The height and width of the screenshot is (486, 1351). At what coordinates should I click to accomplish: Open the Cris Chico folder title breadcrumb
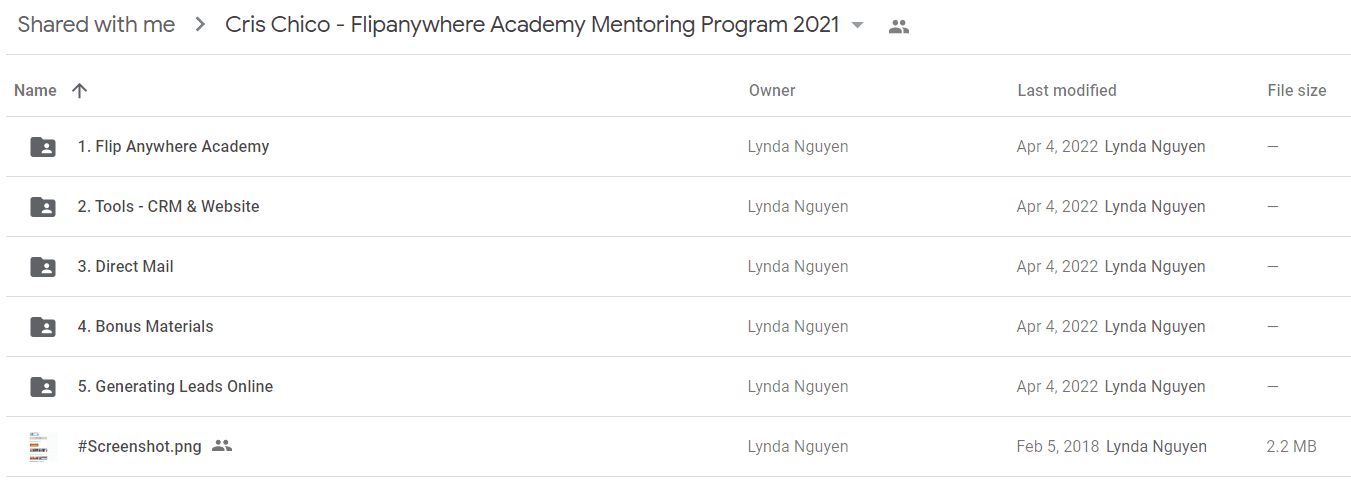coord(532,25)
